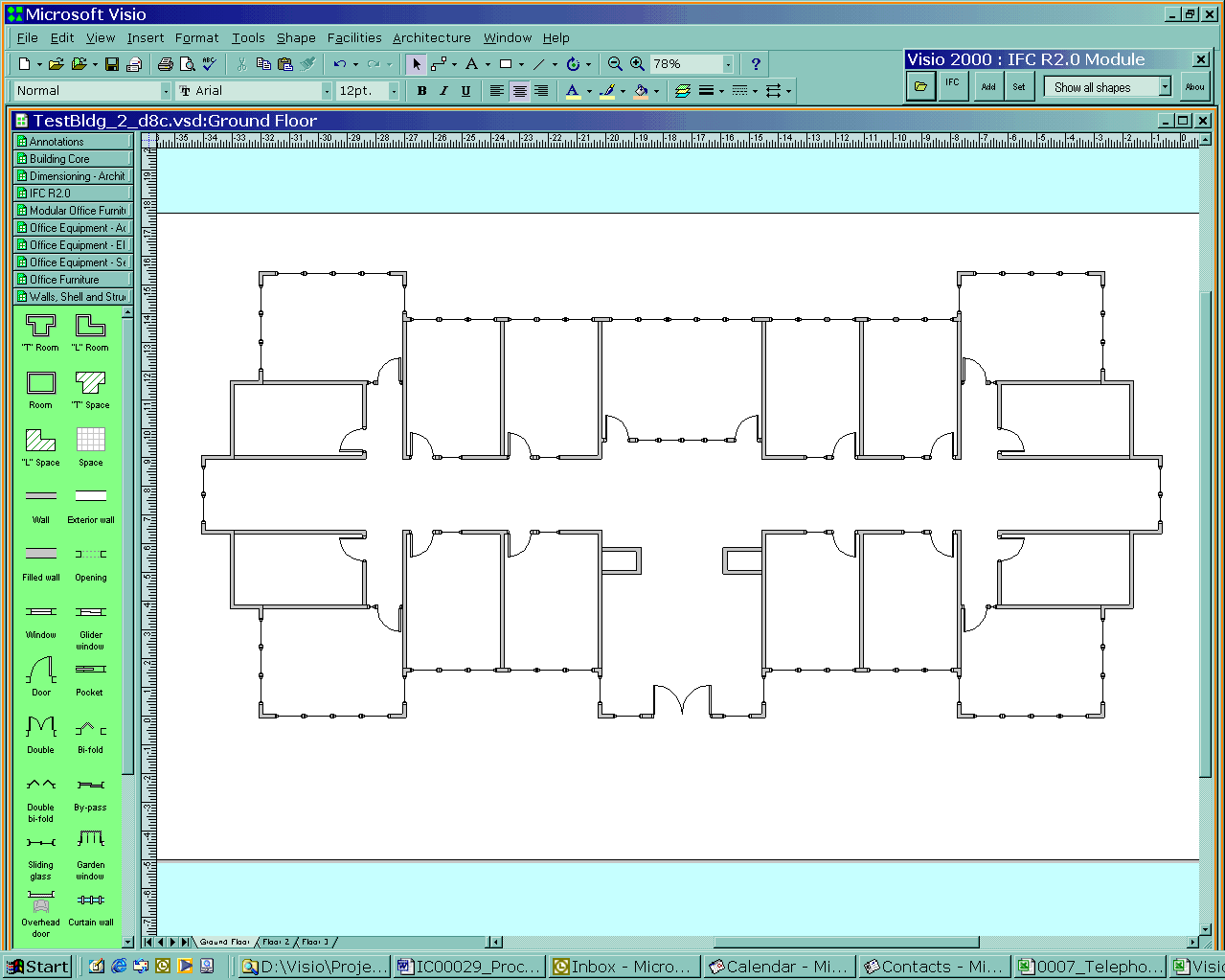Screen dimensions: 1225x980
Task: Expand the Text tool options arrow
Action: click(x=487, y=64)
